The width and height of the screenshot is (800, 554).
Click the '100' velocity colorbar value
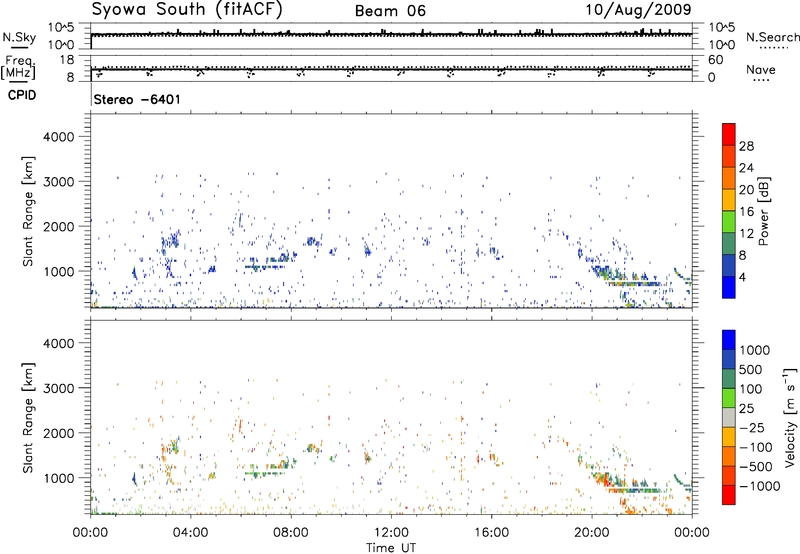[x=751, y=389]
